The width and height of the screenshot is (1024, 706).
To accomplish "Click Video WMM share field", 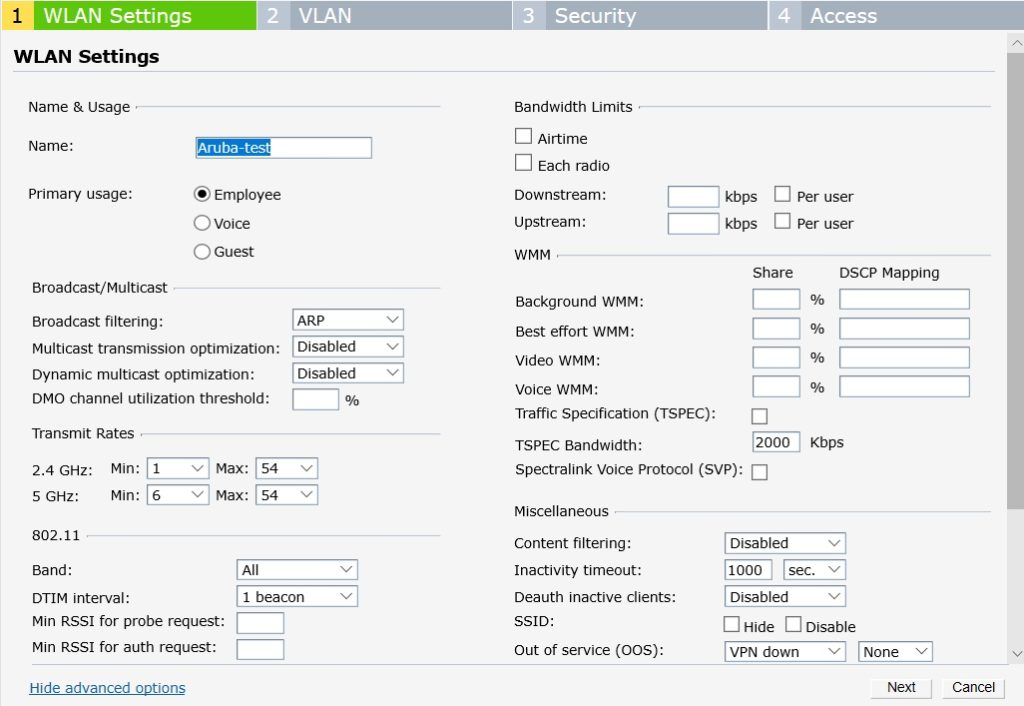I will click(x=776, y=357).
